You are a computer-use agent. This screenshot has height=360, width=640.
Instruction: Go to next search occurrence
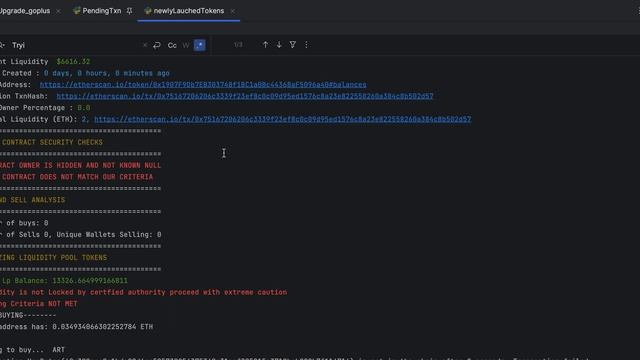click(279, 44)
